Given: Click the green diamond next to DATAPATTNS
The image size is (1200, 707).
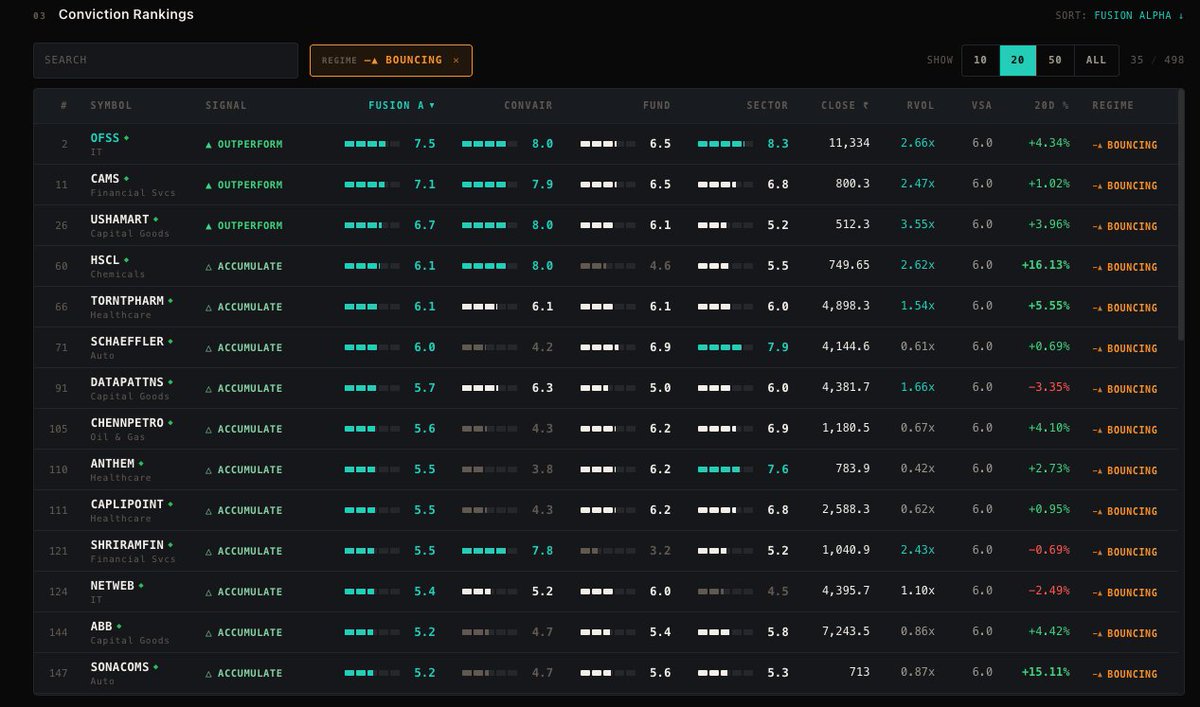Looking at the screenshot, I should 171,382.
